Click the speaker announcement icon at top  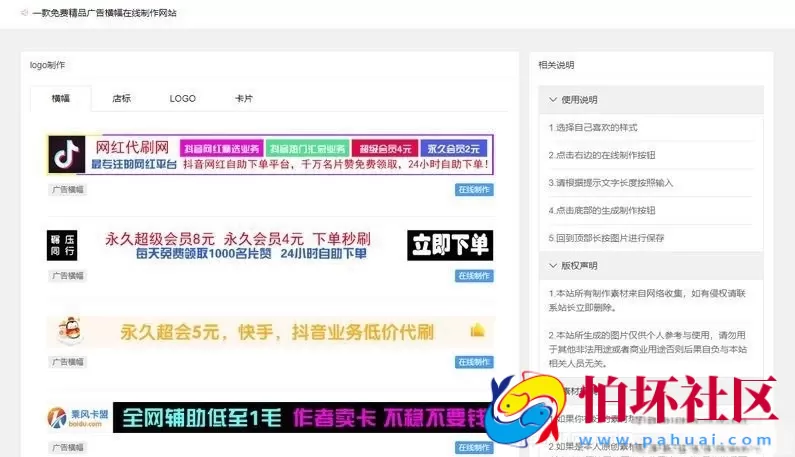point(24,13)
